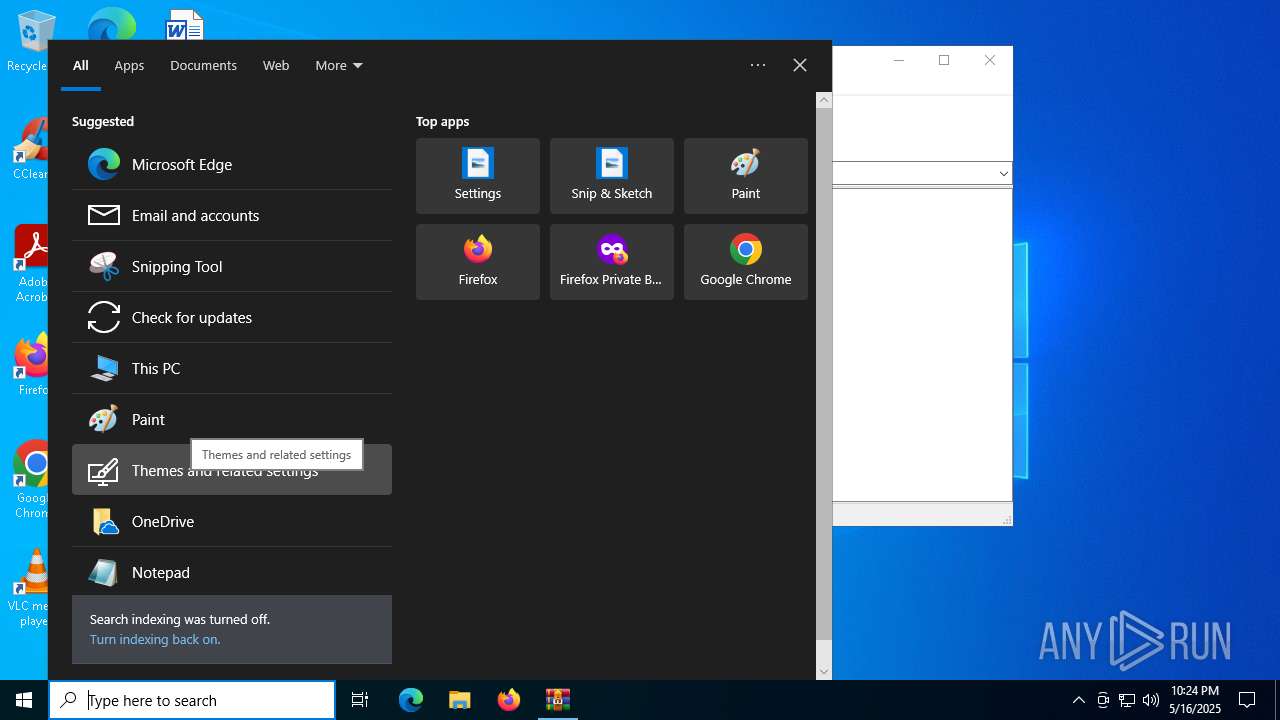The width and height of the screenshot is (1280, 720).
Task: Open the Windows Start menu
Action: click(x=24, y=700)
